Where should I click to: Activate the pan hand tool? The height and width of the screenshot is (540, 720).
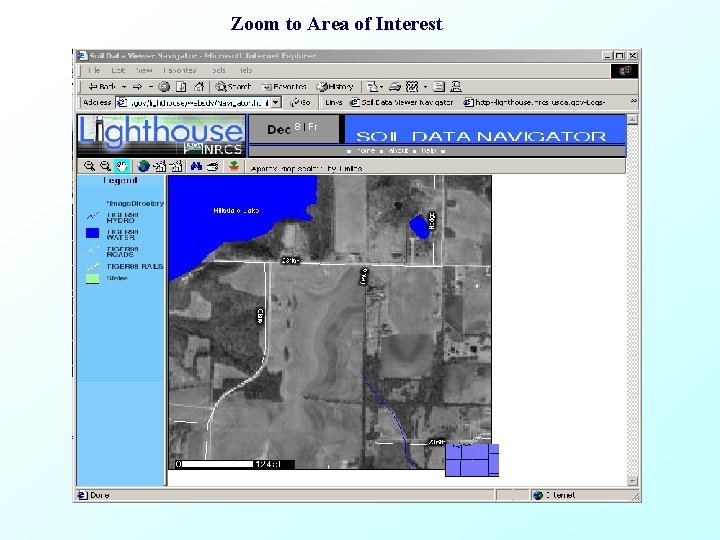(x=122, y=166)
